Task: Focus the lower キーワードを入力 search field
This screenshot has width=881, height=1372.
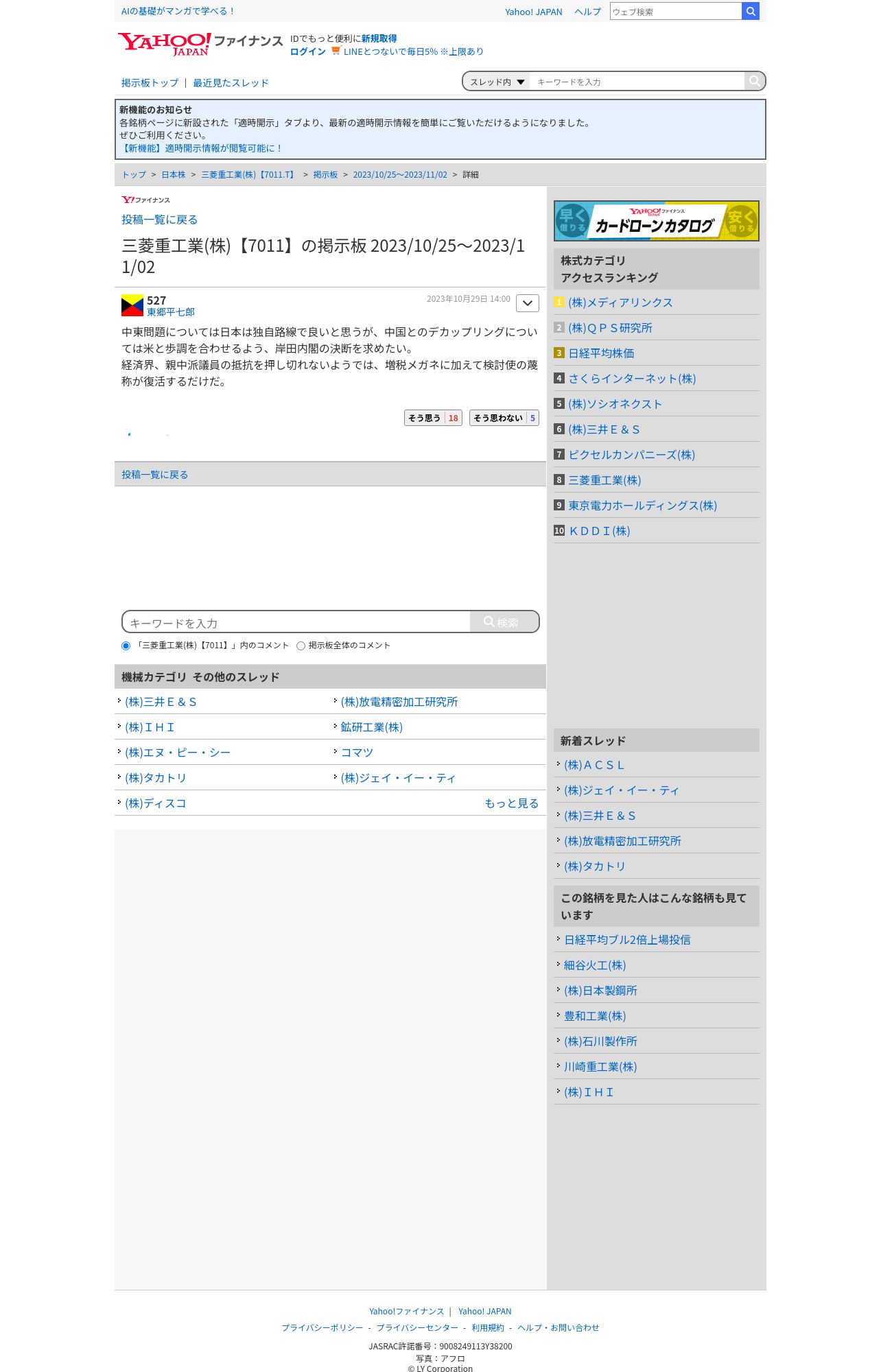Action: [x=296, y=622]
